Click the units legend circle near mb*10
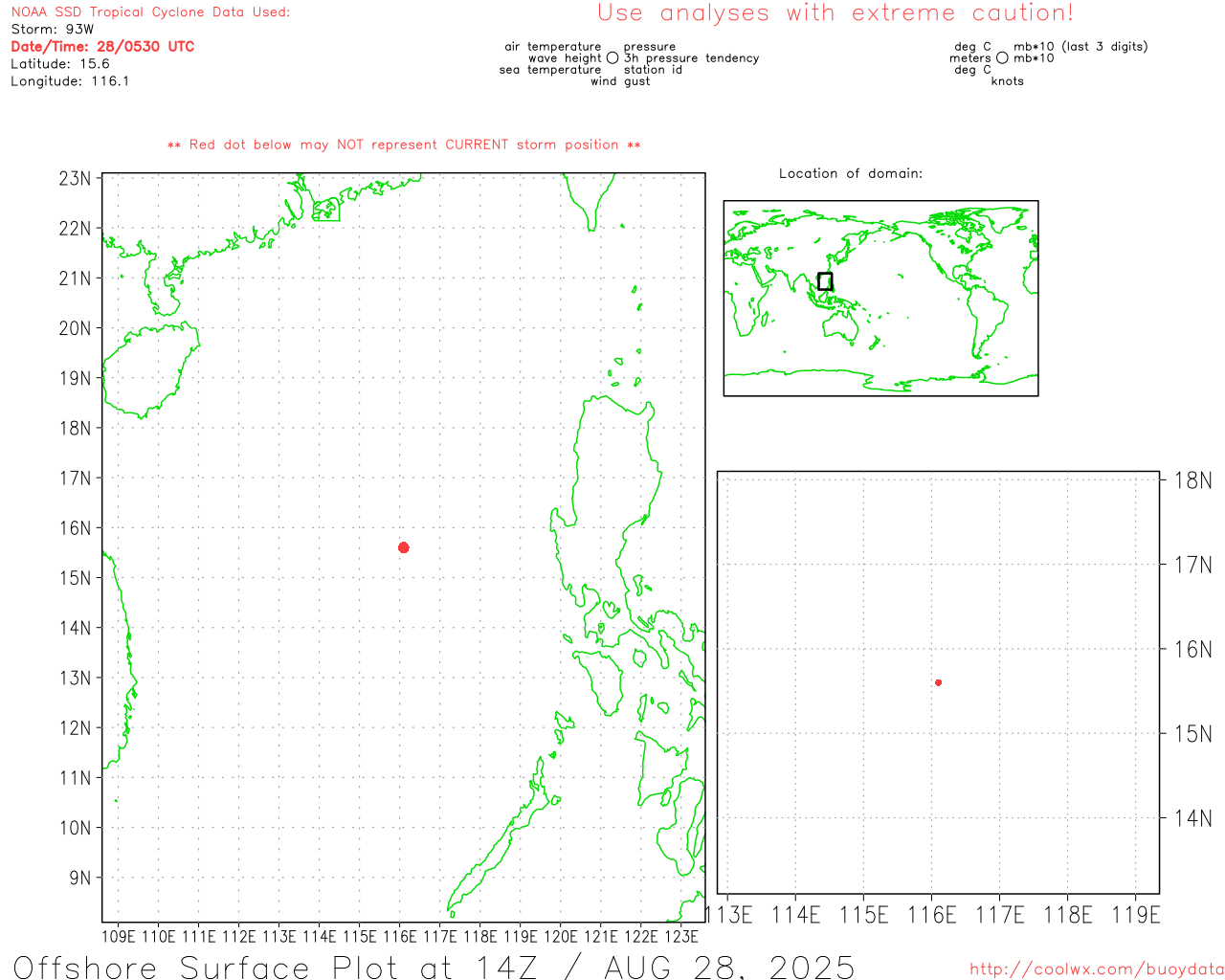The height and width of the screenshot is (980, 1225). [x=1002, y=58]
